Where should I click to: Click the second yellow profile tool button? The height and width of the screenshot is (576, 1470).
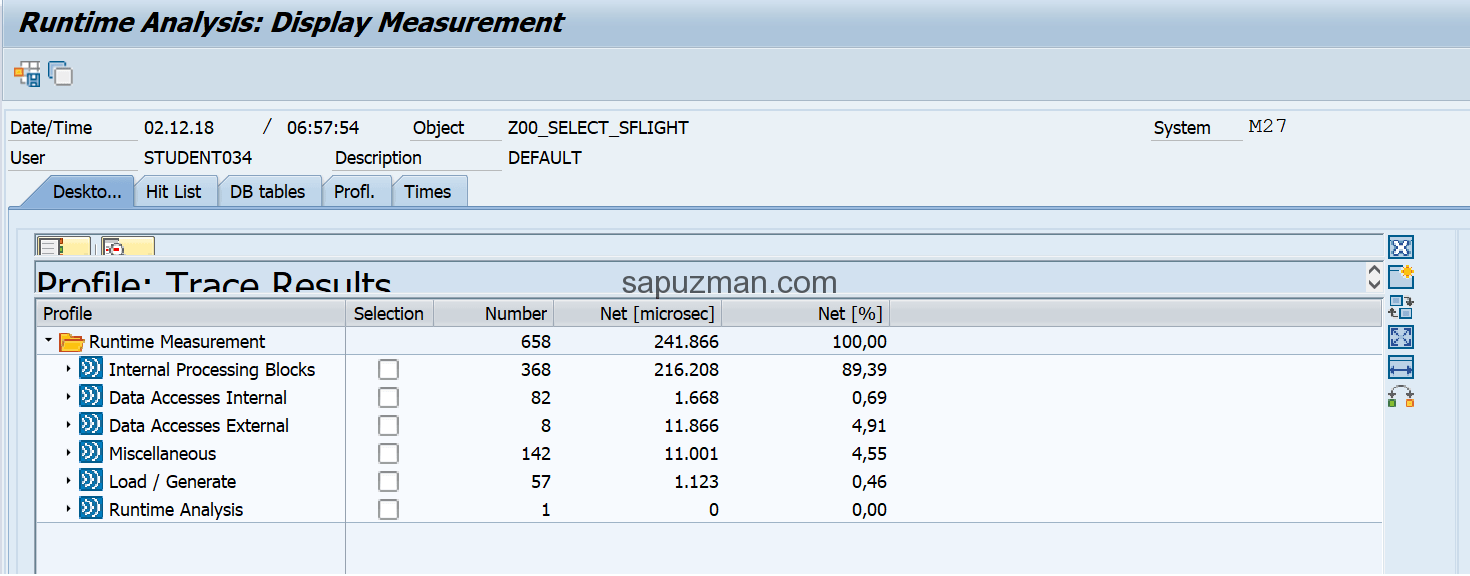click(127, 247)
